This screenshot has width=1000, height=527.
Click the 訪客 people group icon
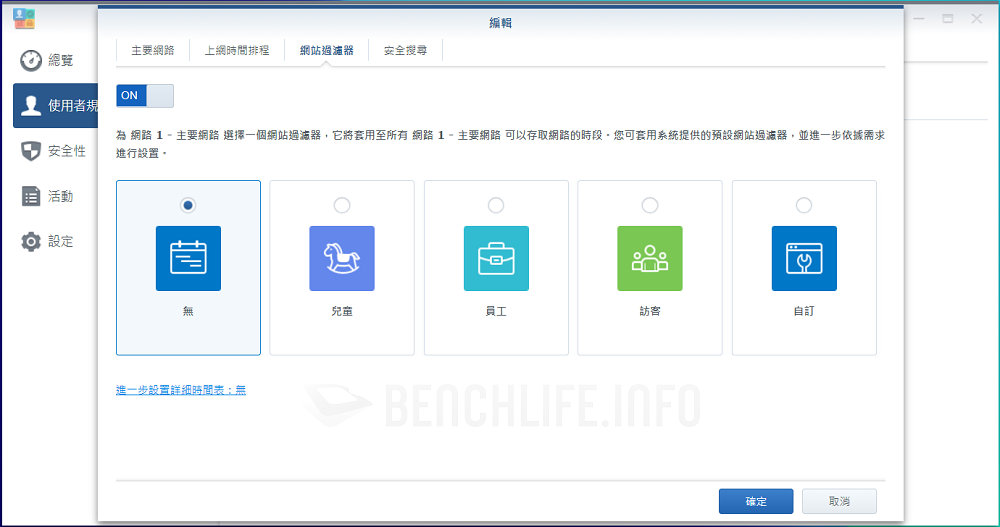point(650,258)
